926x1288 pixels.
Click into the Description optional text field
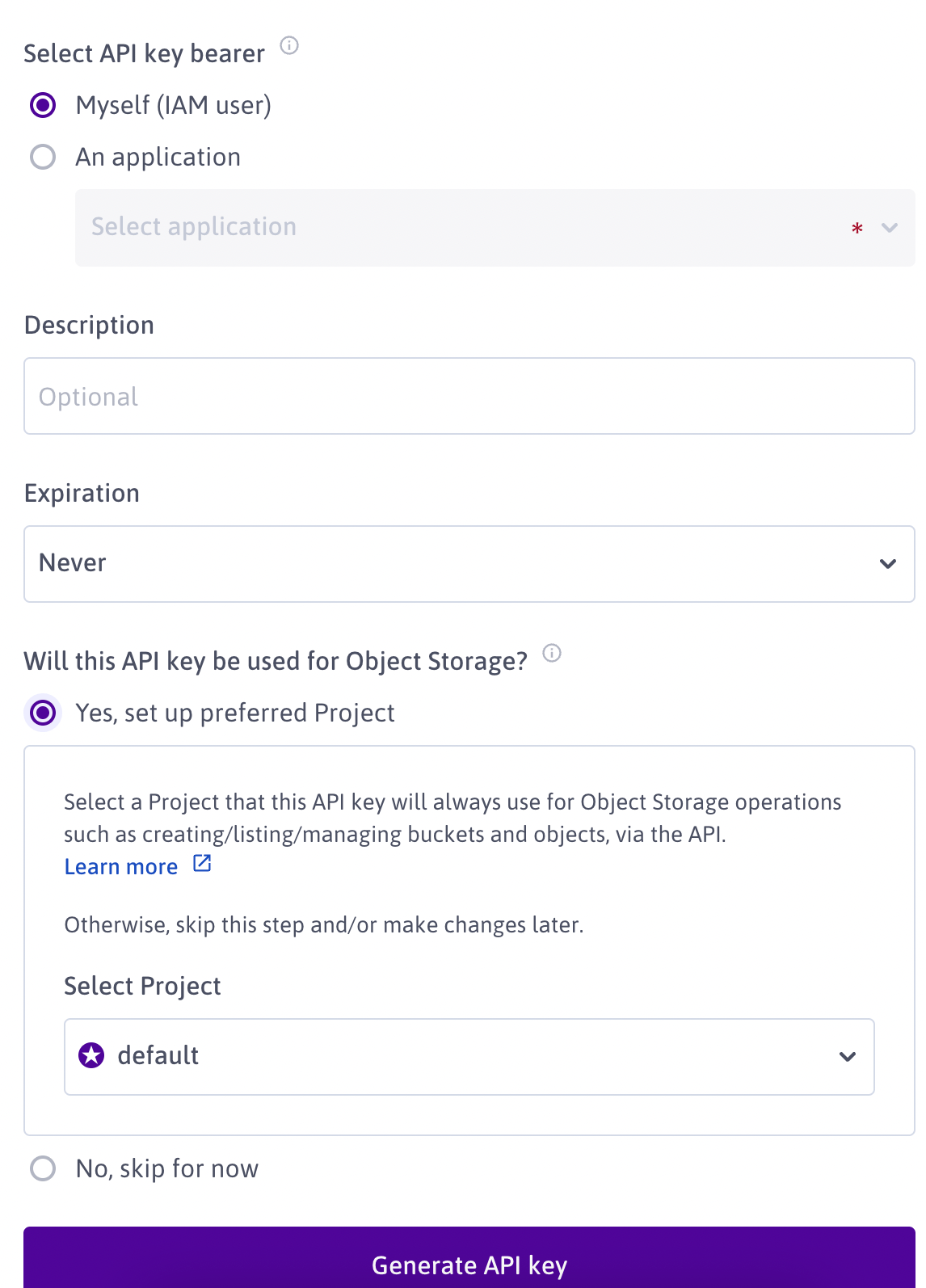[x=469, y=396]
